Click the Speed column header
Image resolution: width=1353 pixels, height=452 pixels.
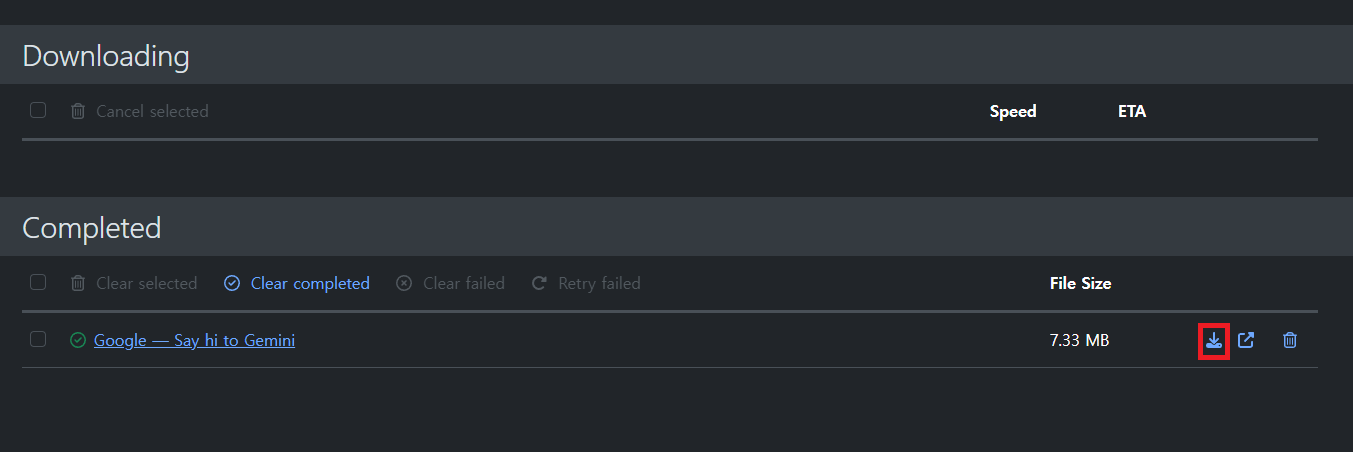point(1013,111)
